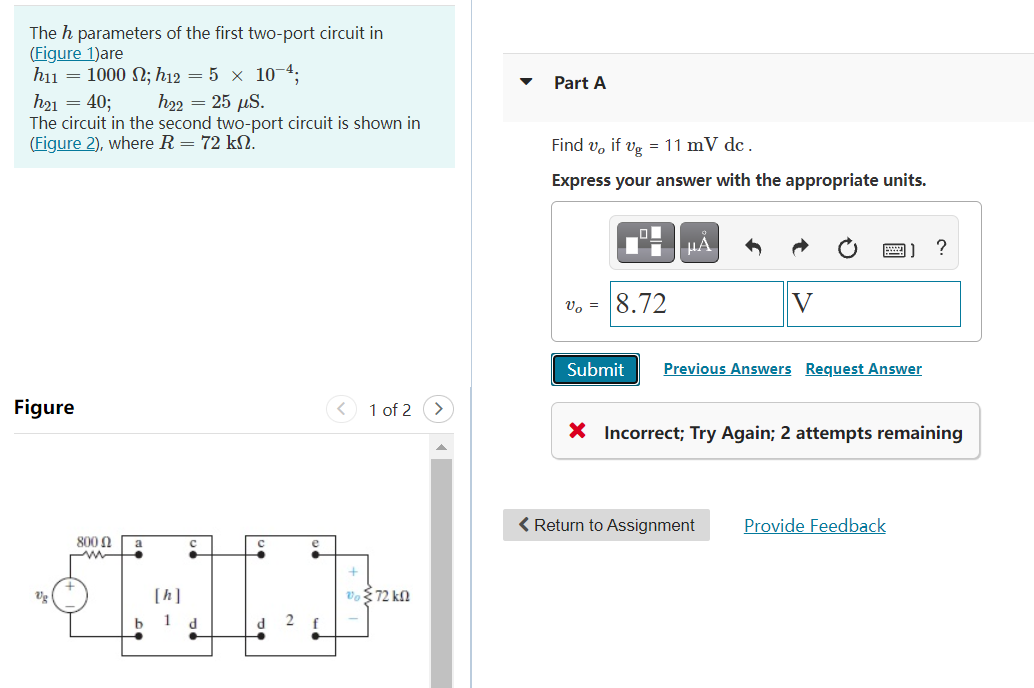
Task: Go to the previous figure page
Action: point(341,409)
